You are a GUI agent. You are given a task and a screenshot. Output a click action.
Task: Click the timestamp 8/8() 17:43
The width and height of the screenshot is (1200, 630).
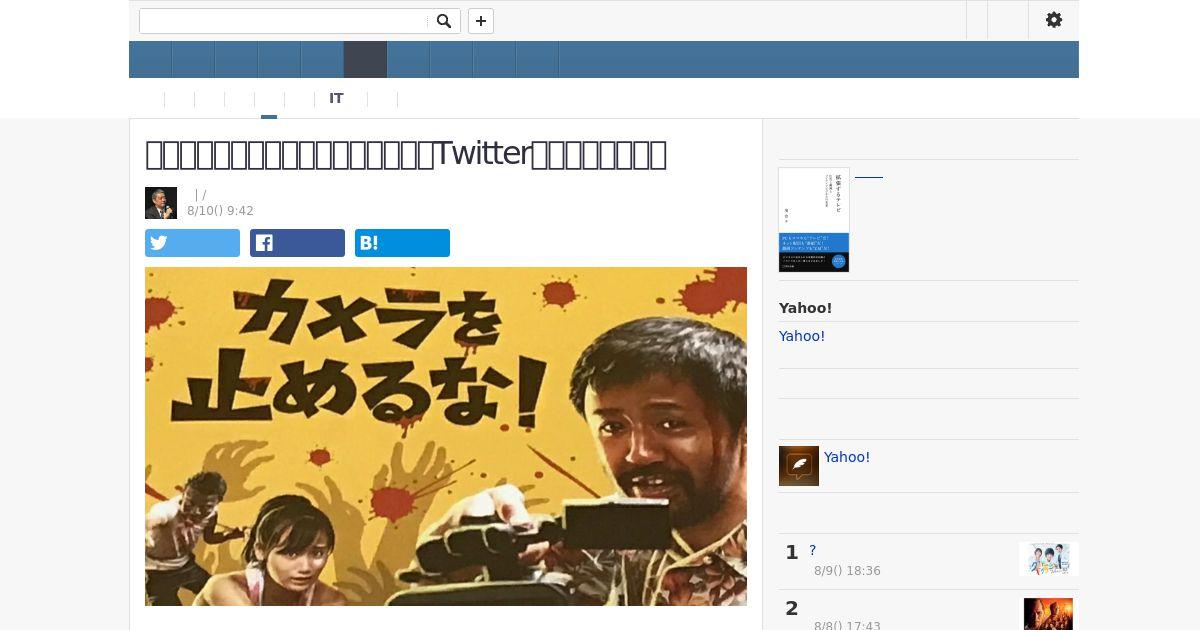coord(847,626)
